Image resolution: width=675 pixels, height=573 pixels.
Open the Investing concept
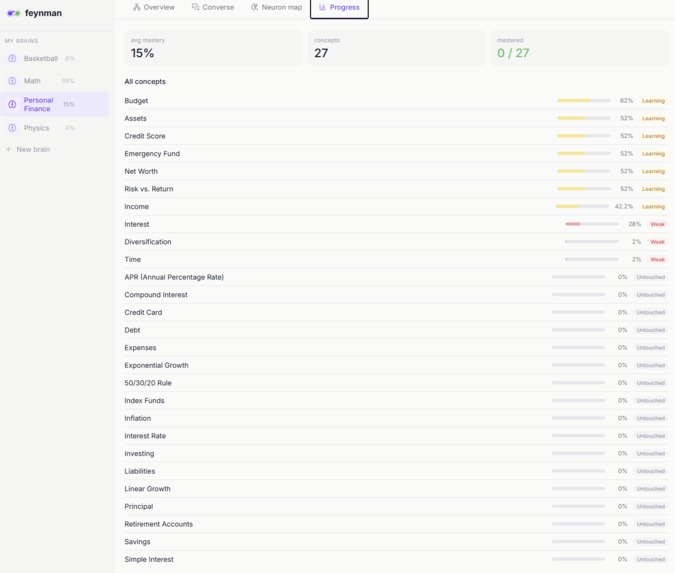click(396, 453)
